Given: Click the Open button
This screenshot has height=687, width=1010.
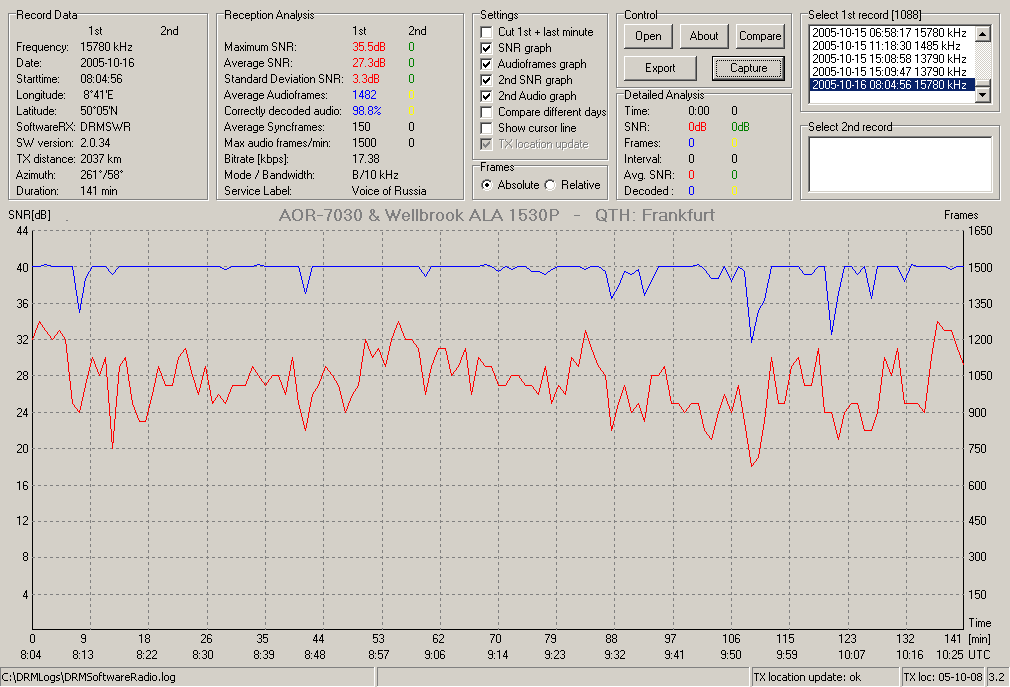Looking at the screenshot, I should 648,36.
